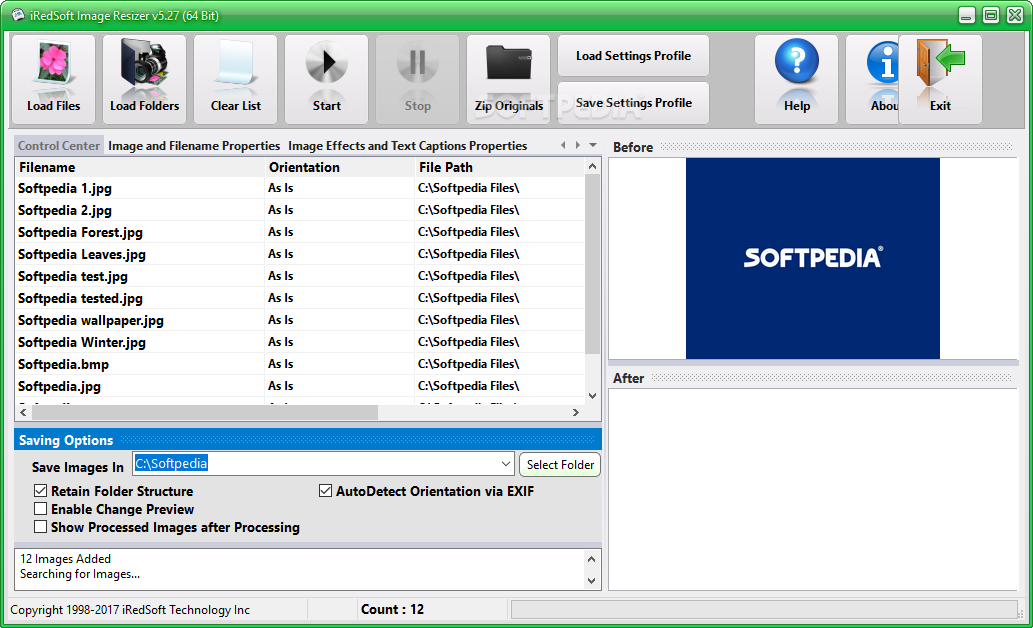Click 'Count : 12' in status bar
The image size is (1033, 628).
(x=392, y=610)
